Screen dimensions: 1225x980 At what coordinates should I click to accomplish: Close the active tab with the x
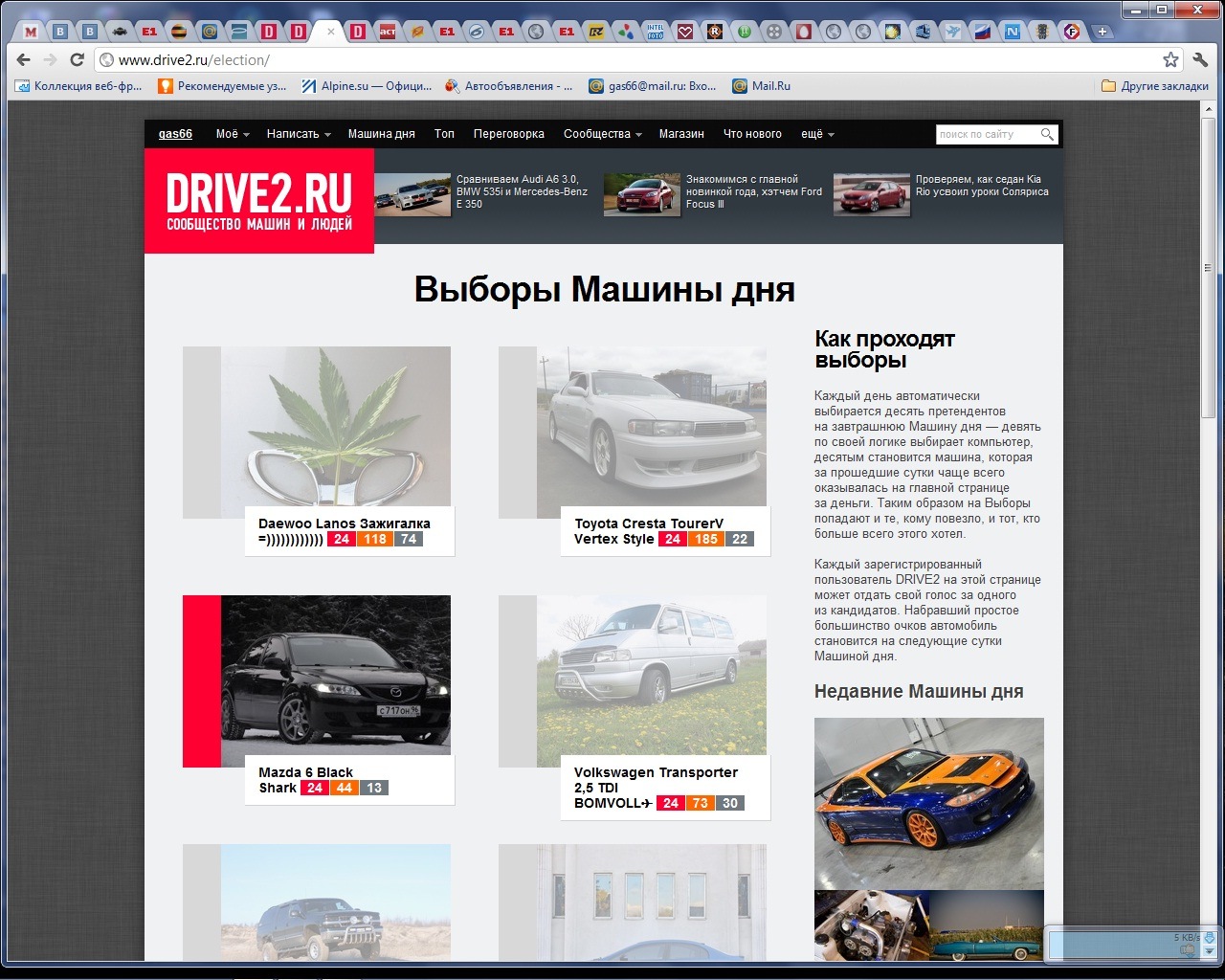pyautogui.click(x=331, y=32)
